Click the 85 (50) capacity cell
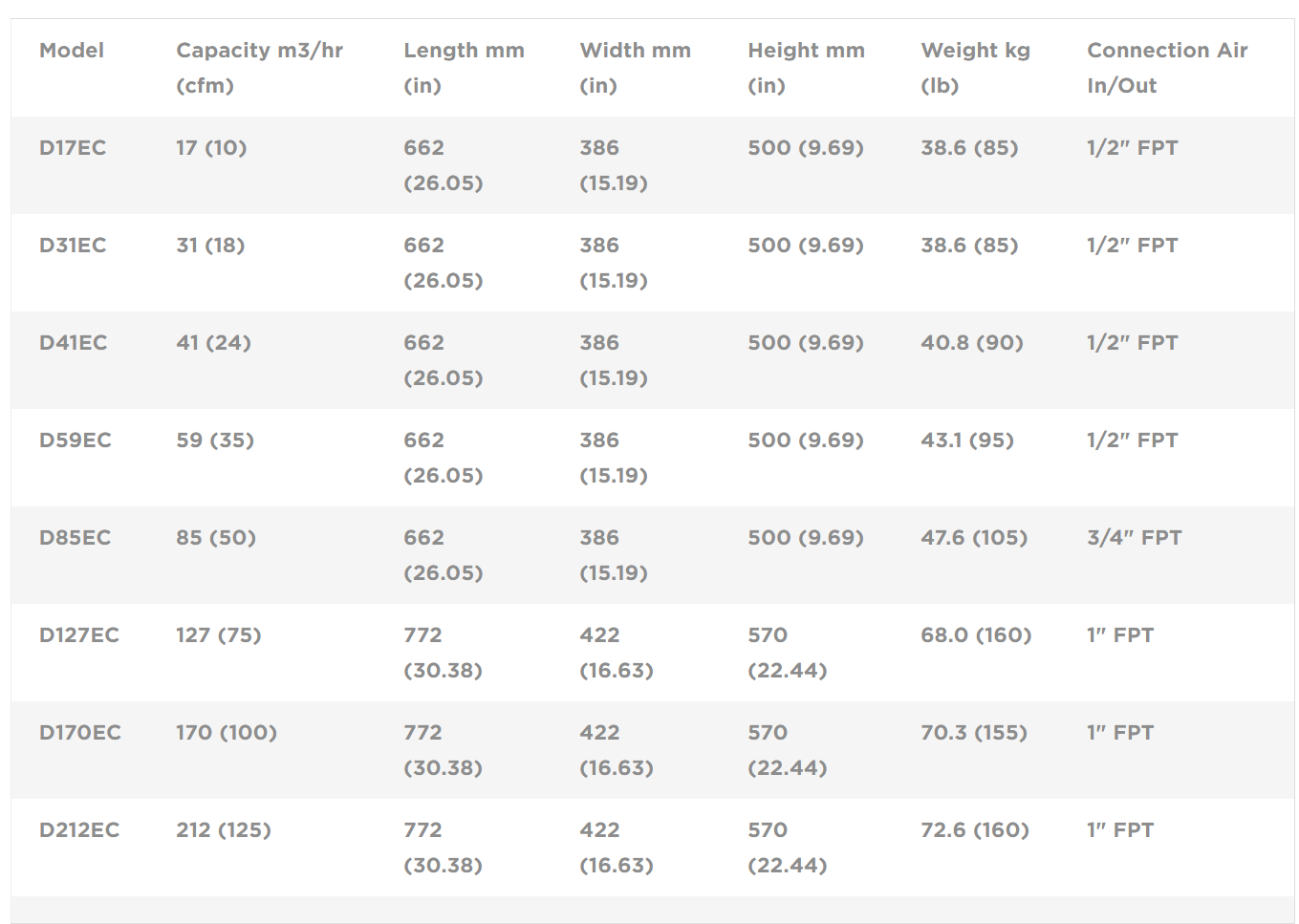Screen dimensions: 1299x924 click(216, 538)
